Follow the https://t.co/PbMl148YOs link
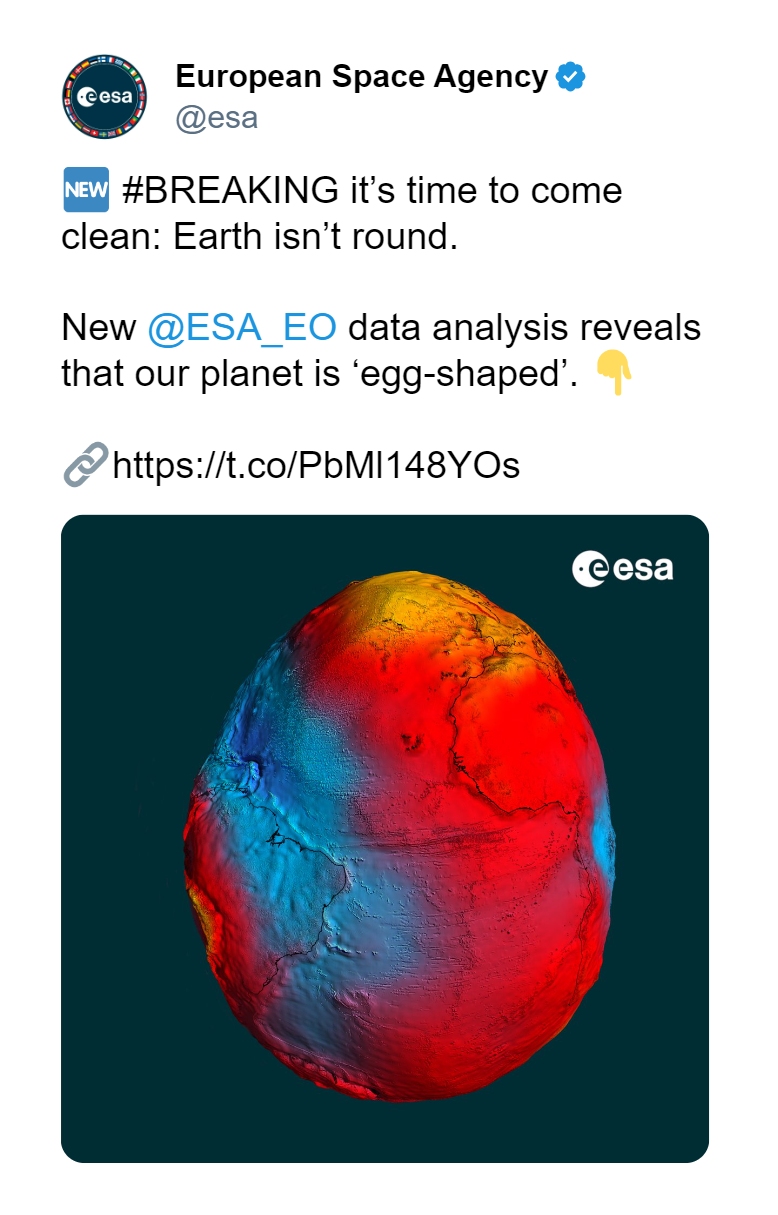 316,465
